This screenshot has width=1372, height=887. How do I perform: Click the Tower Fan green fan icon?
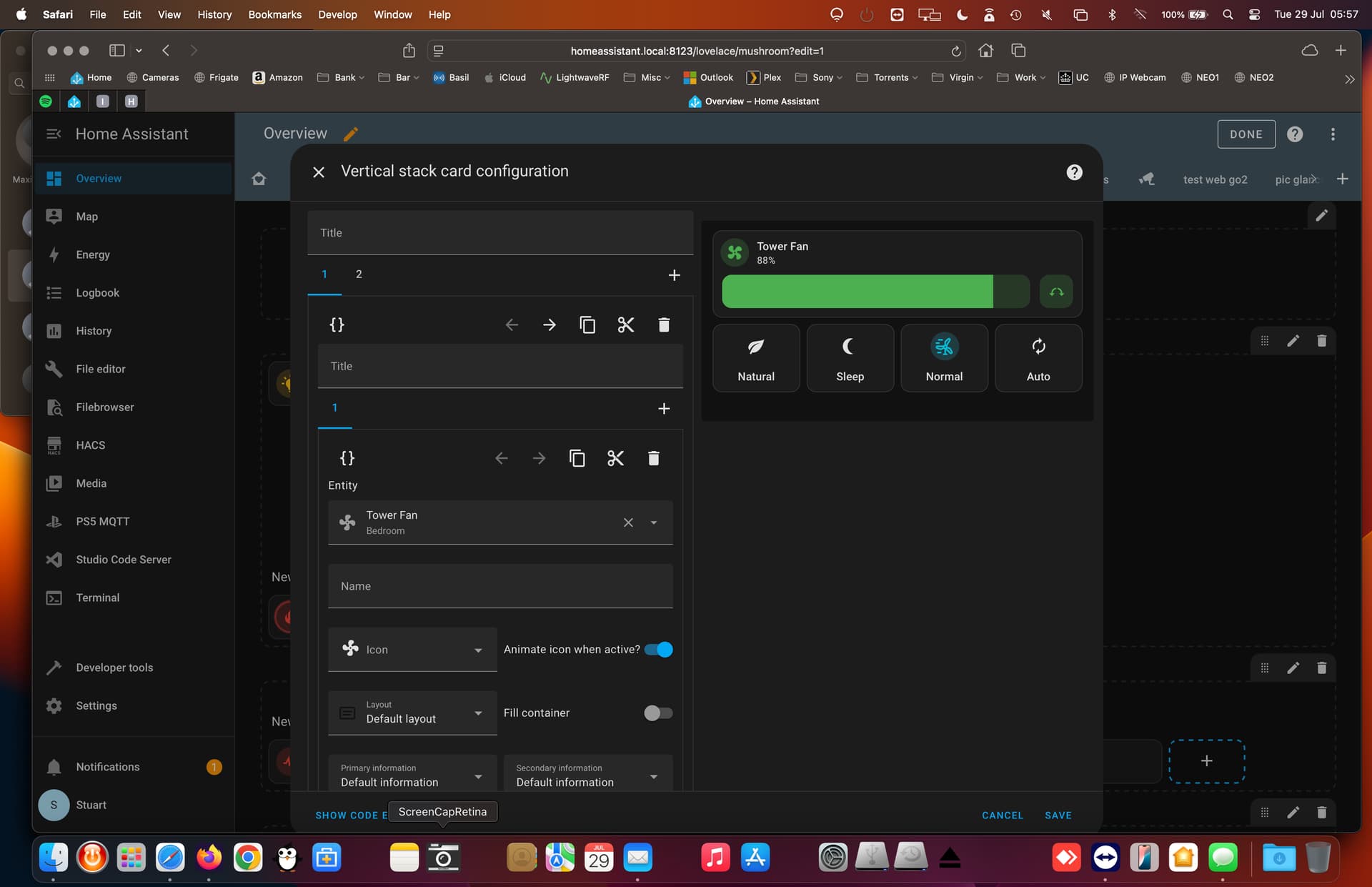(x=735, y=252)
